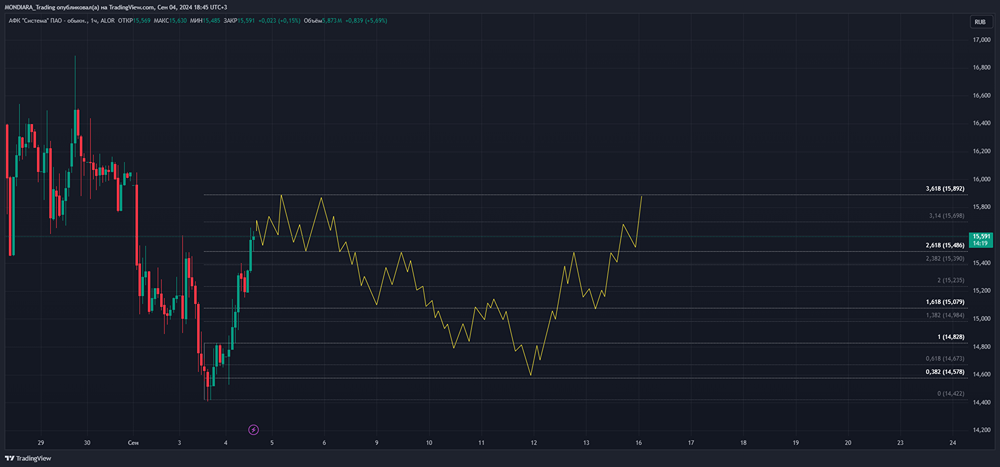Screen dimensions: 1000x467
Task: Click date 23 on the time axis
Action: pos(900,443)
